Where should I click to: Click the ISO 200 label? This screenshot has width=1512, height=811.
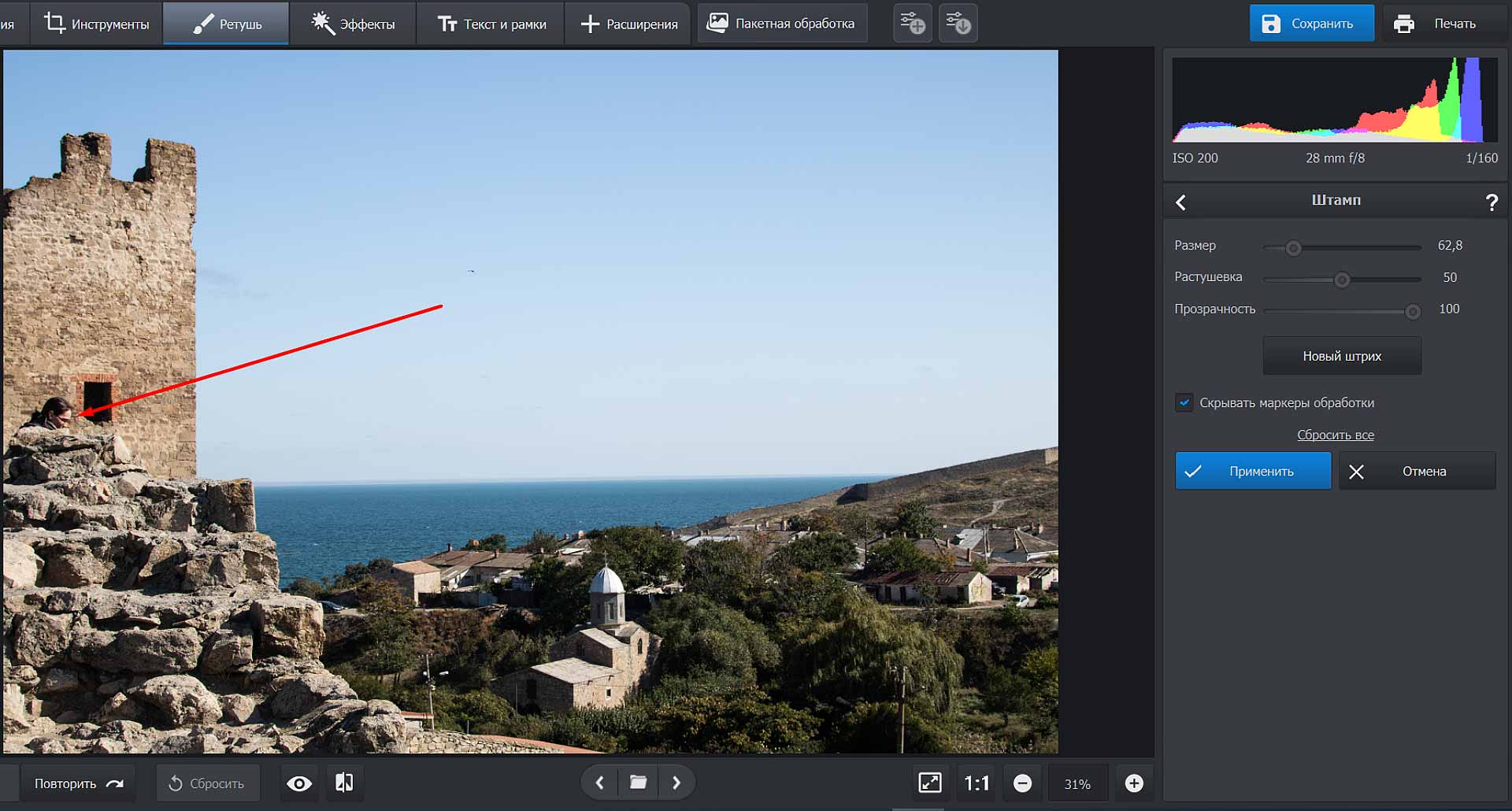1195,158
